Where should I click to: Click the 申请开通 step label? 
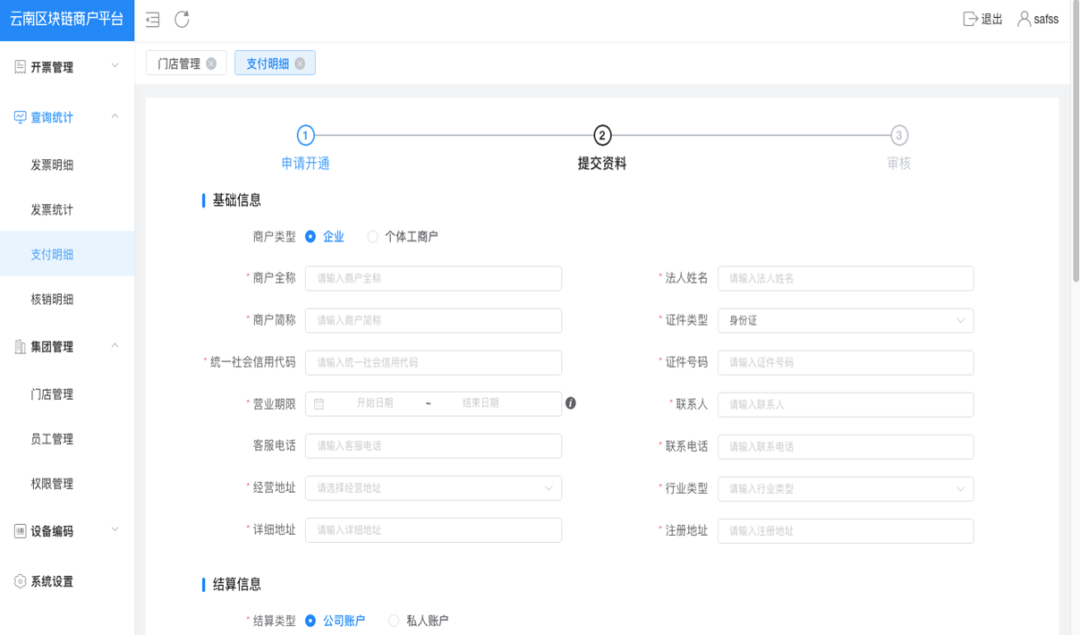pos(306,163)
